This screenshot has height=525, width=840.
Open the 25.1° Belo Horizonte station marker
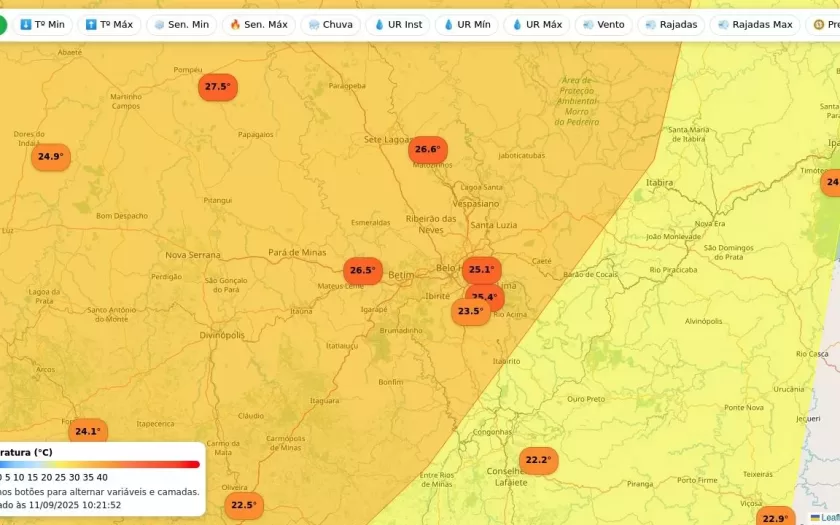(x=481, y=269)
